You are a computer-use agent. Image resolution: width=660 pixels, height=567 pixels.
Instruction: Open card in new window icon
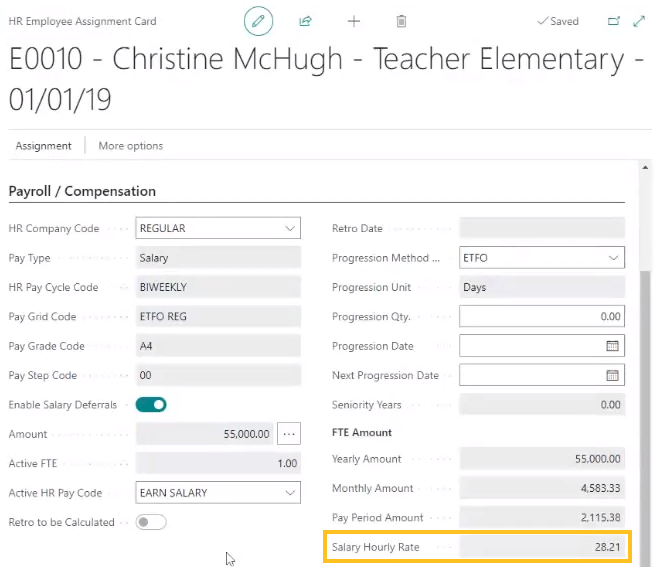point(613,21)
